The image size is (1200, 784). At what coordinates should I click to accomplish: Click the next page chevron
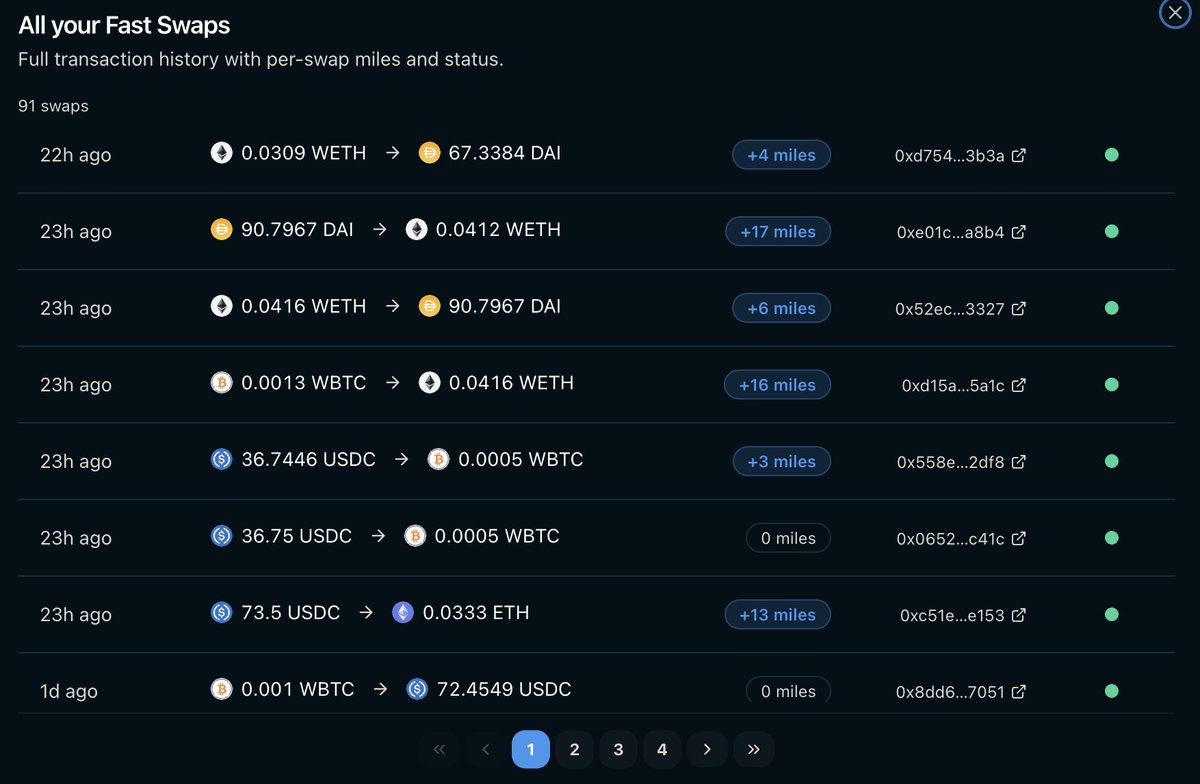click(x=707, y=748)
